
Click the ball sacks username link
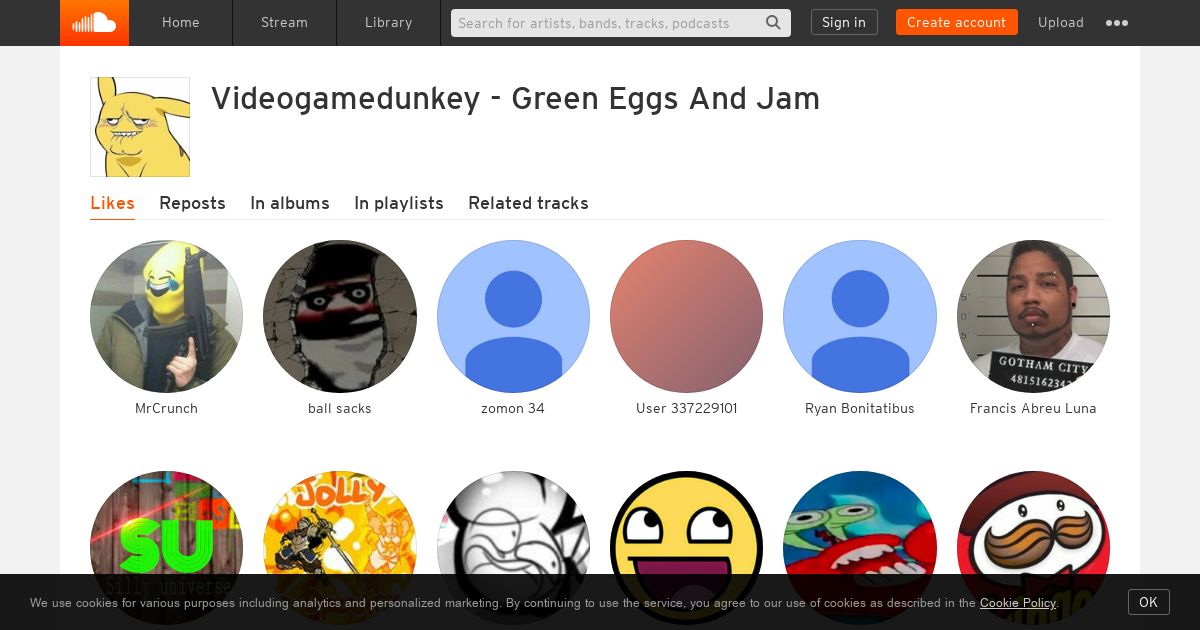point(340,408)
